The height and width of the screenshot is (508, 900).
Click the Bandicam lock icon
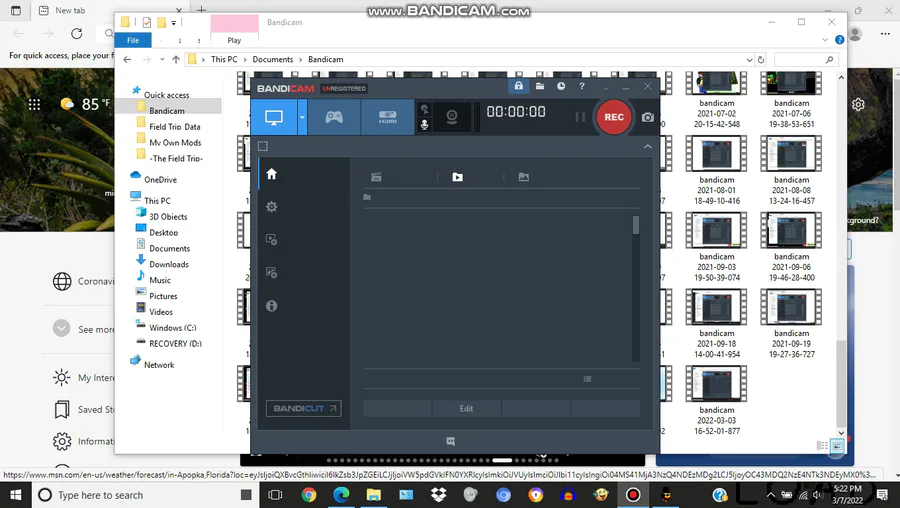tap(518, 86)
